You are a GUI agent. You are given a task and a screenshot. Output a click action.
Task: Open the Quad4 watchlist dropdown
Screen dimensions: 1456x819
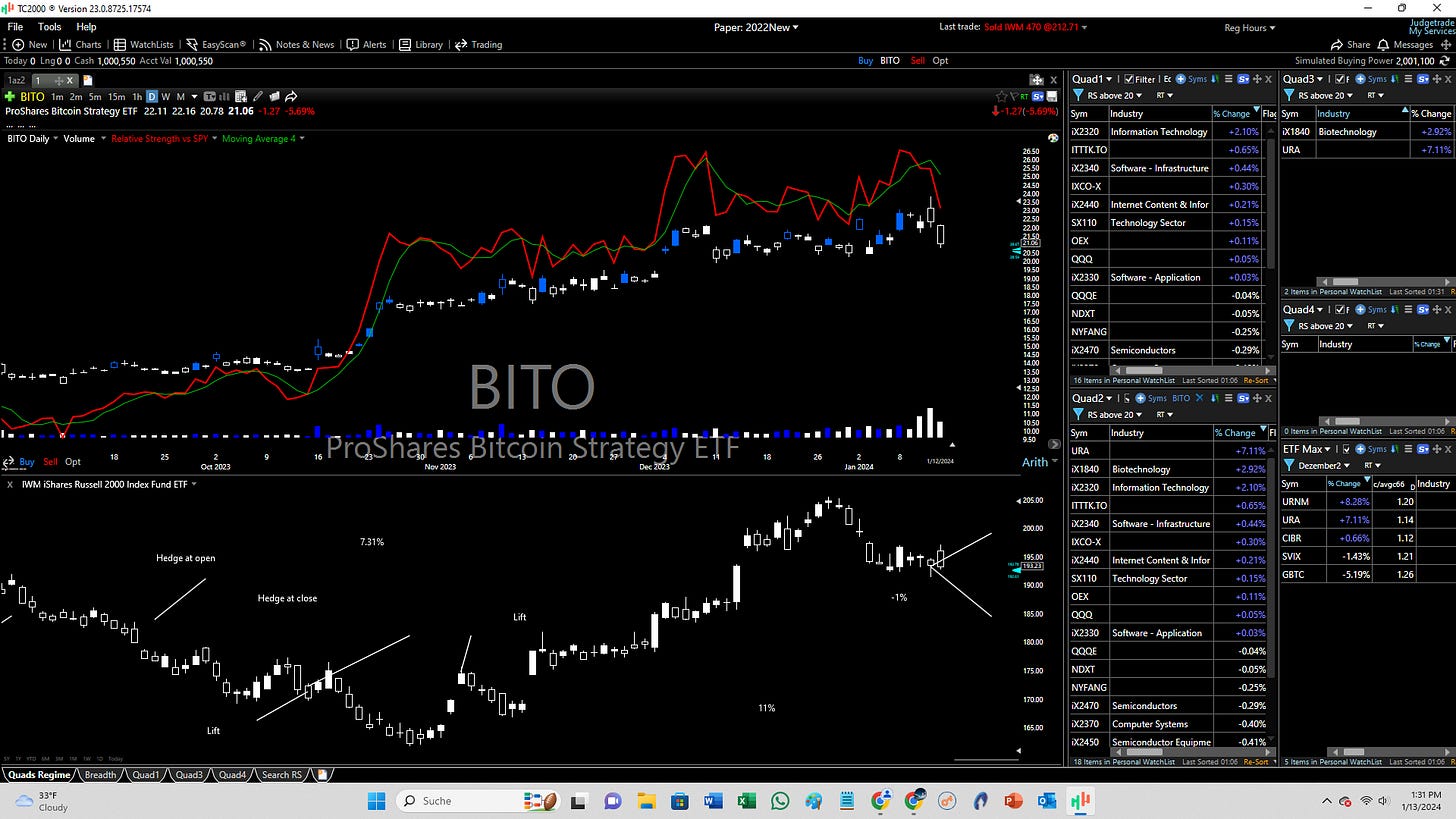point(1301,310)
